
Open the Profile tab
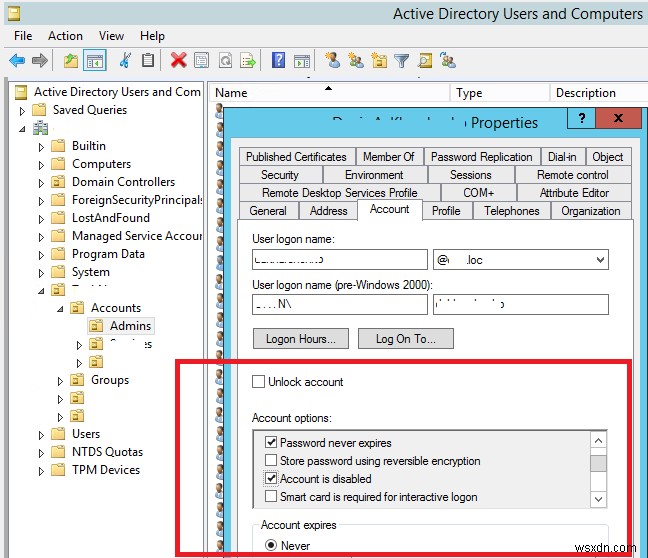[x=446, y=211]
